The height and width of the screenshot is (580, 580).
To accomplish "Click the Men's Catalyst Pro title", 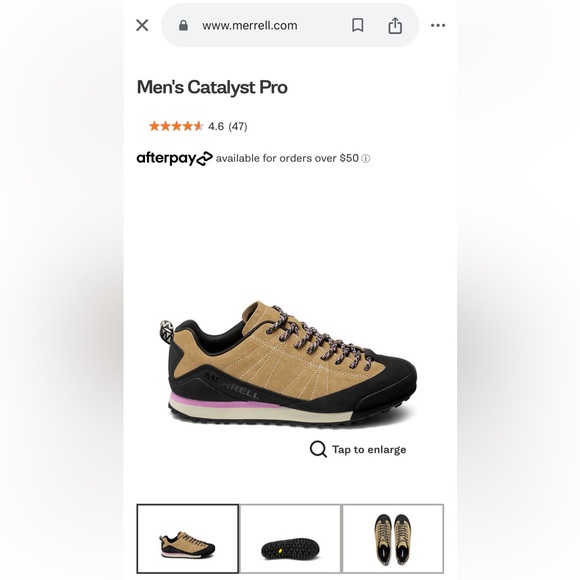I will pos(212,88).
